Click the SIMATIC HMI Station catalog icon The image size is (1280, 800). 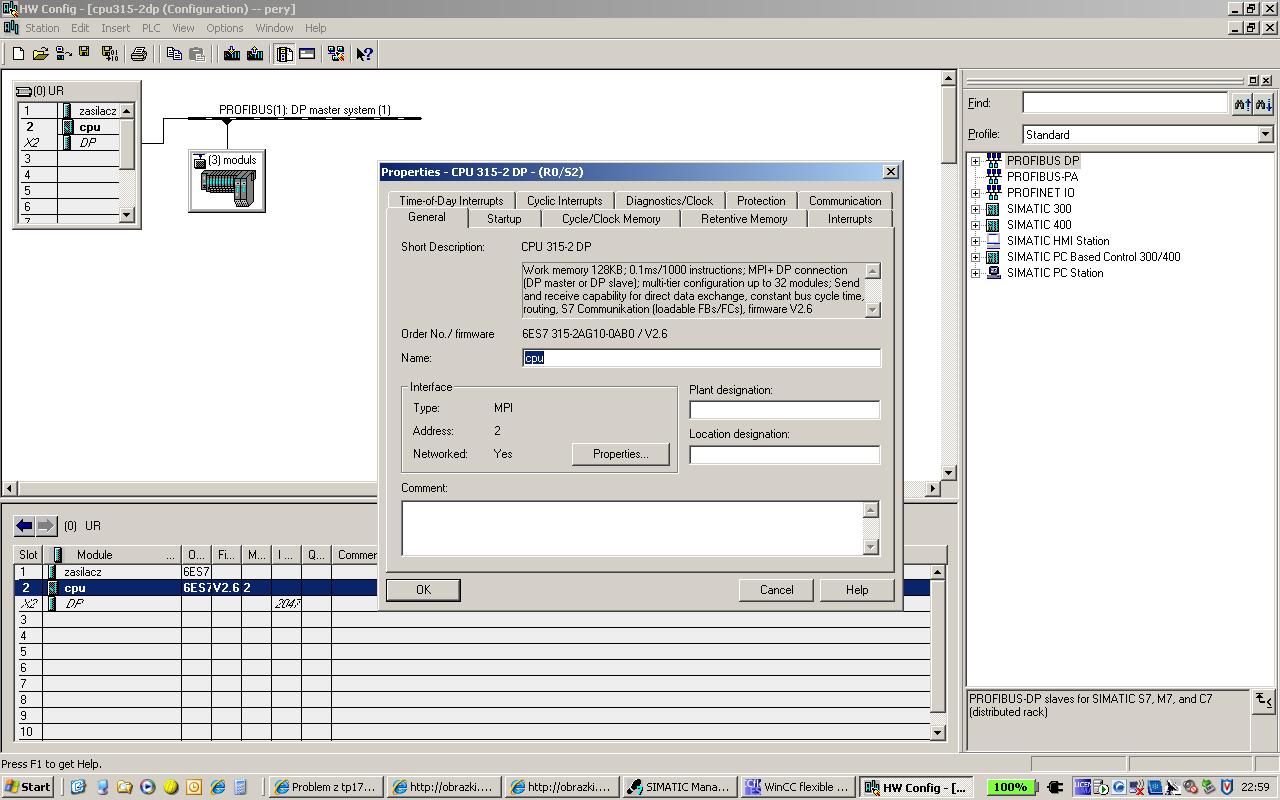click(x=993, y=240)
